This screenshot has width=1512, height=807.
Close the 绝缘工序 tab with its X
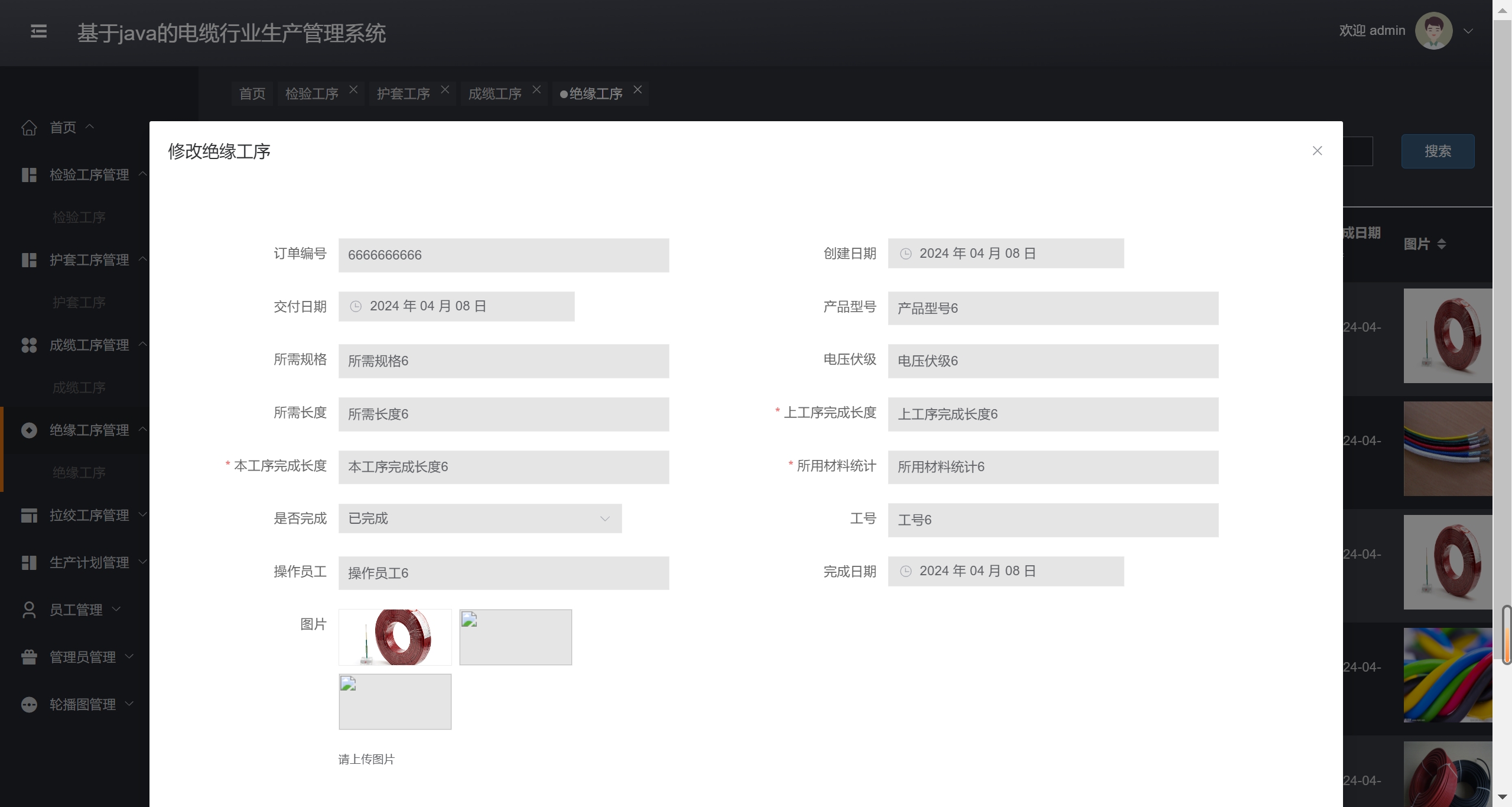[x=638, y=89]
